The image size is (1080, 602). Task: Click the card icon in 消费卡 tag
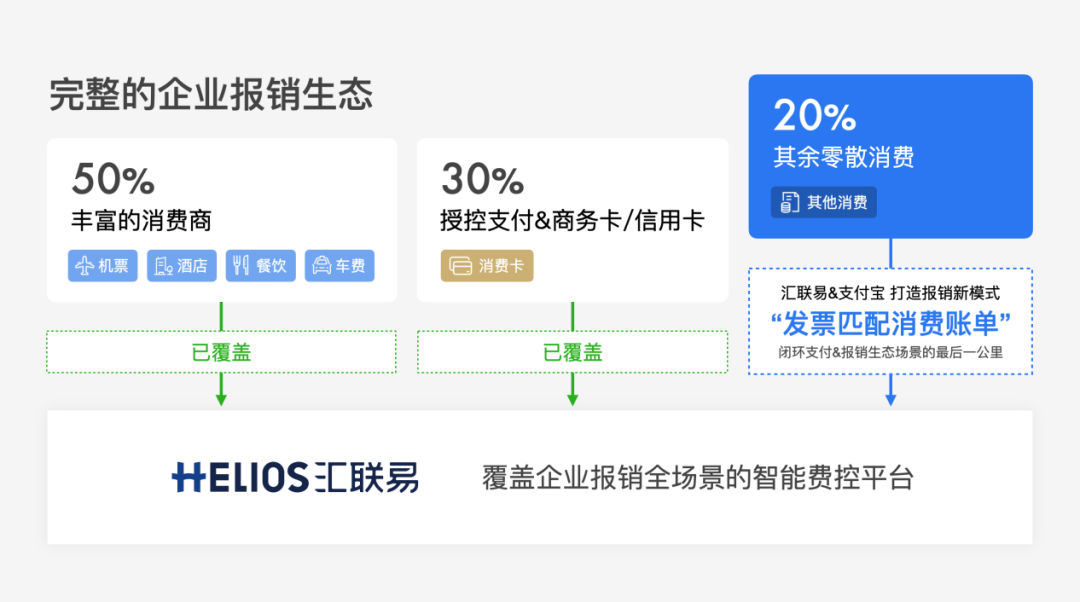click(x=461, y=266)
